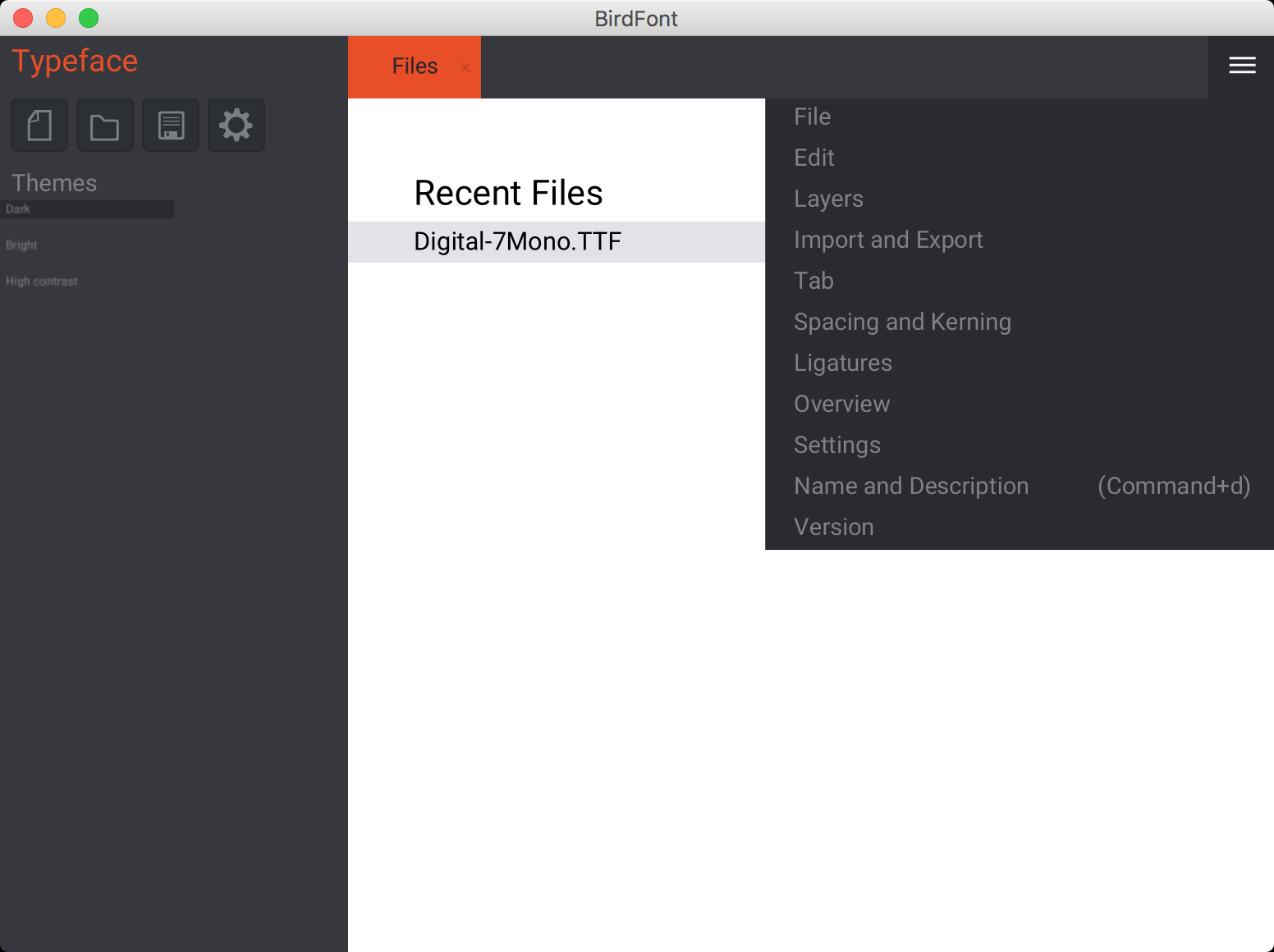
Task: Select Overview in the menu
Action: tap(1020, 405)
